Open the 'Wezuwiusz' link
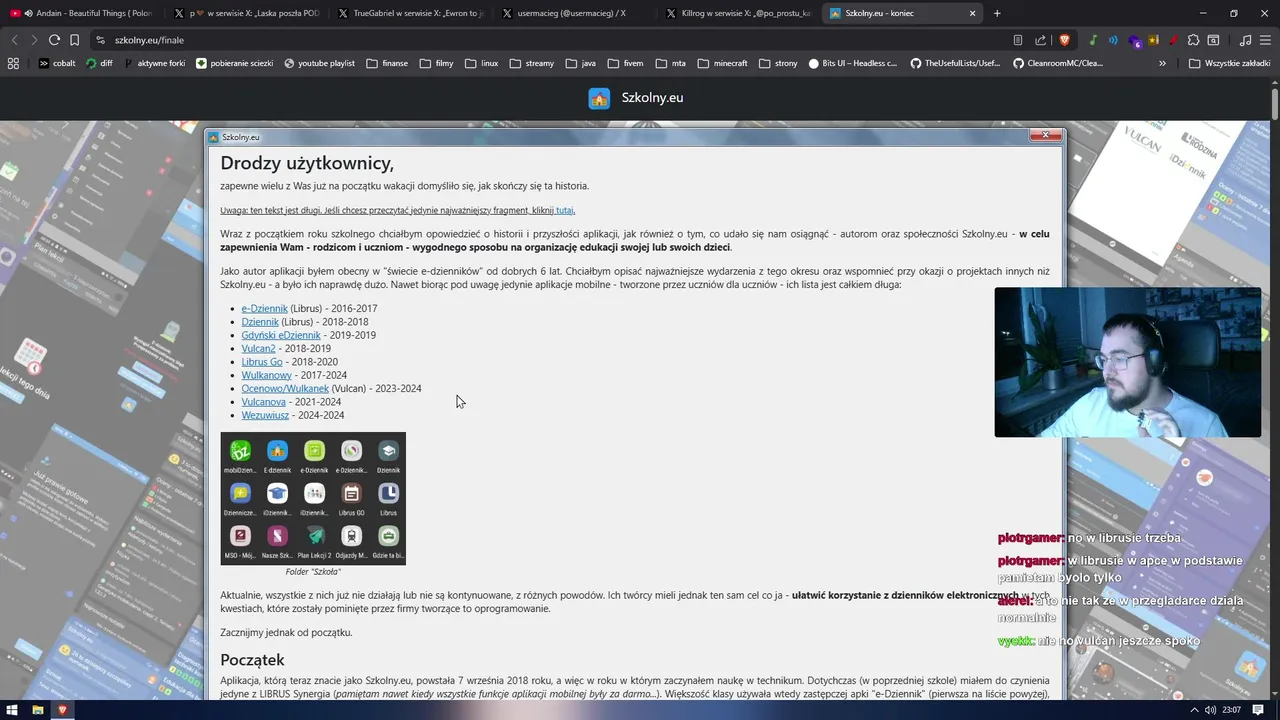The image size is (1280, 720). pos(265,415)
